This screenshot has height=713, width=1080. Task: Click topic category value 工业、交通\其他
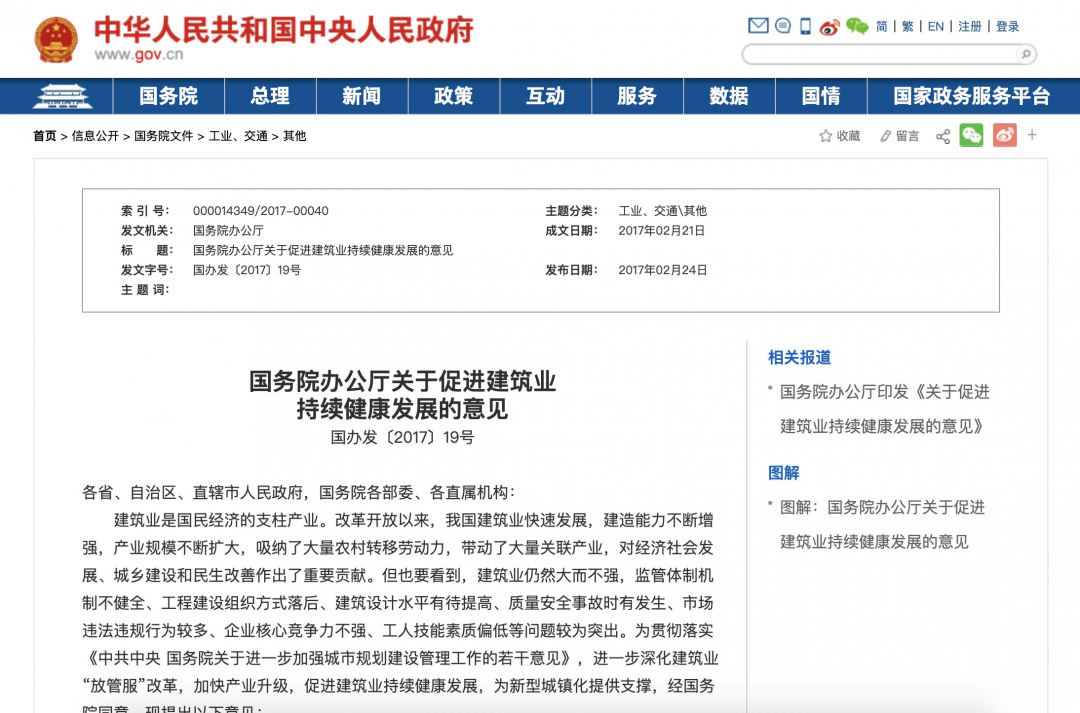pyautogui.click(x=663, y=211)
